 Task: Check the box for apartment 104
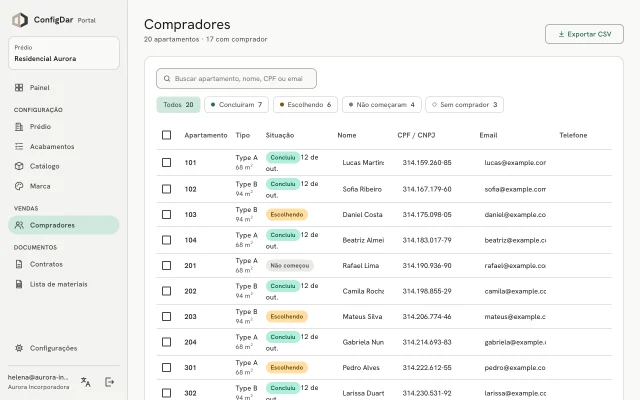coord(167,240)
